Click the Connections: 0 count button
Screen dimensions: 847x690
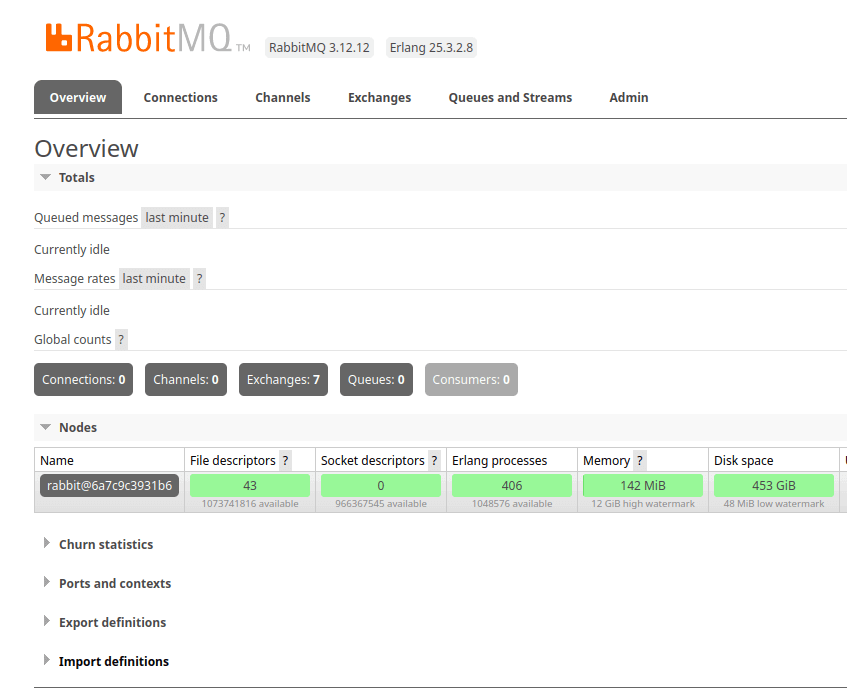(83, 380)
